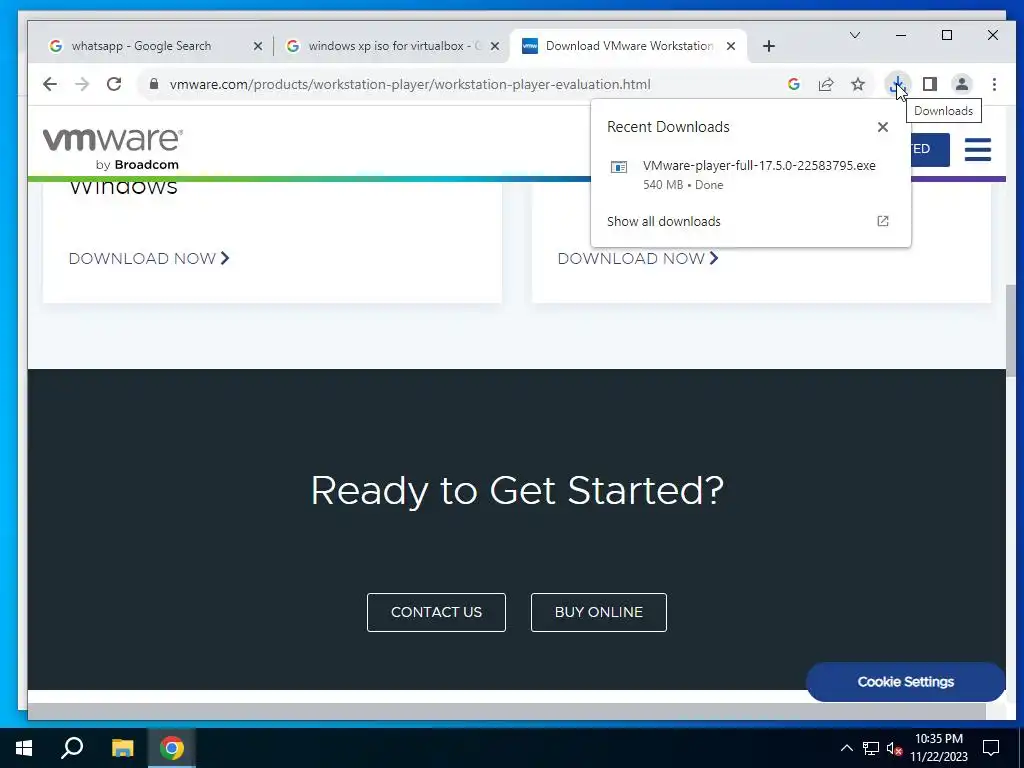This screenshot has width=1024, height=768.
Task: Minimize the Chrome window
Action: [901, 35]
